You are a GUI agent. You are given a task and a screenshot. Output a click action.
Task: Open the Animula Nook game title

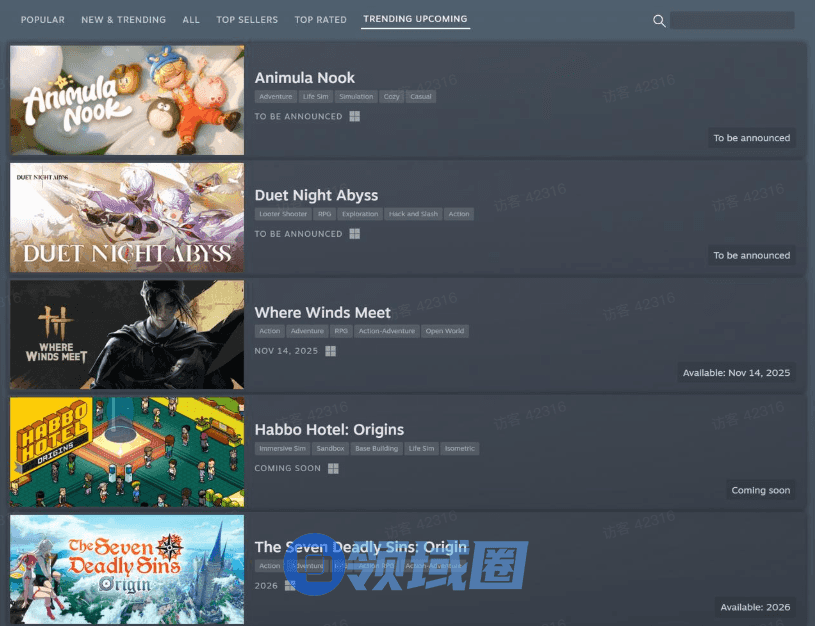tap(304, 78)
